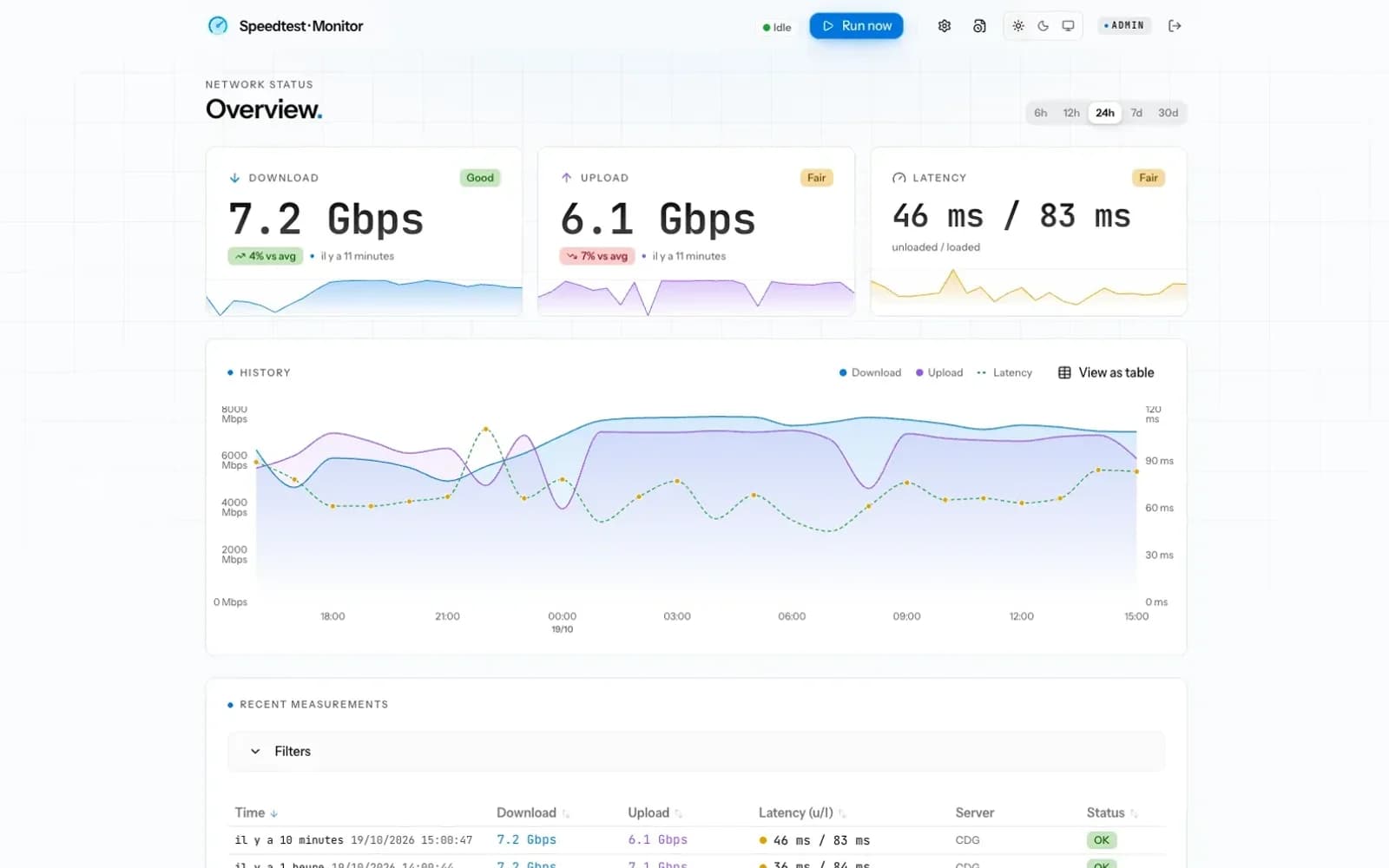Sort table by Latency (u/l) column
Screen dimensions: 1389x868
point(802,812)
